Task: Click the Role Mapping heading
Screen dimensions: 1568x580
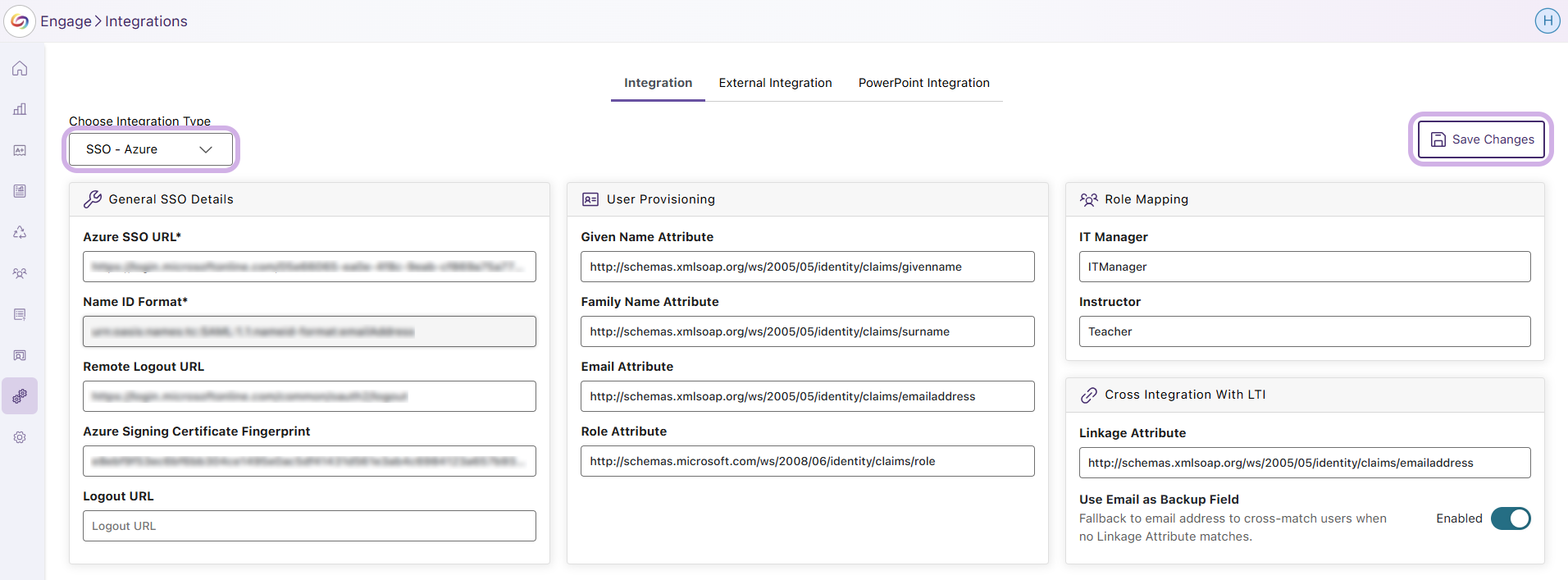Action: click(1146, 199)
